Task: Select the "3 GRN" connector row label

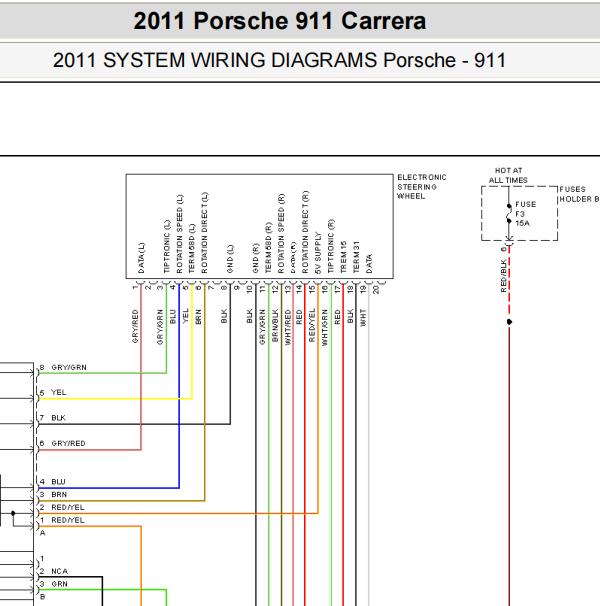Action: point(54,584)
